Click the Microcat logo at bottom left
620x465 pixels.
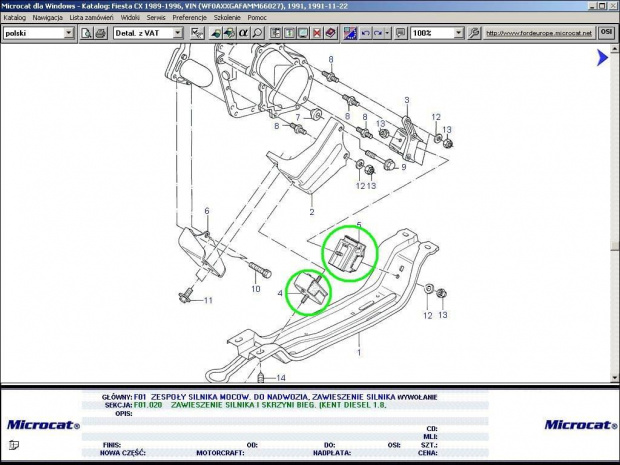tap(43, 425)
